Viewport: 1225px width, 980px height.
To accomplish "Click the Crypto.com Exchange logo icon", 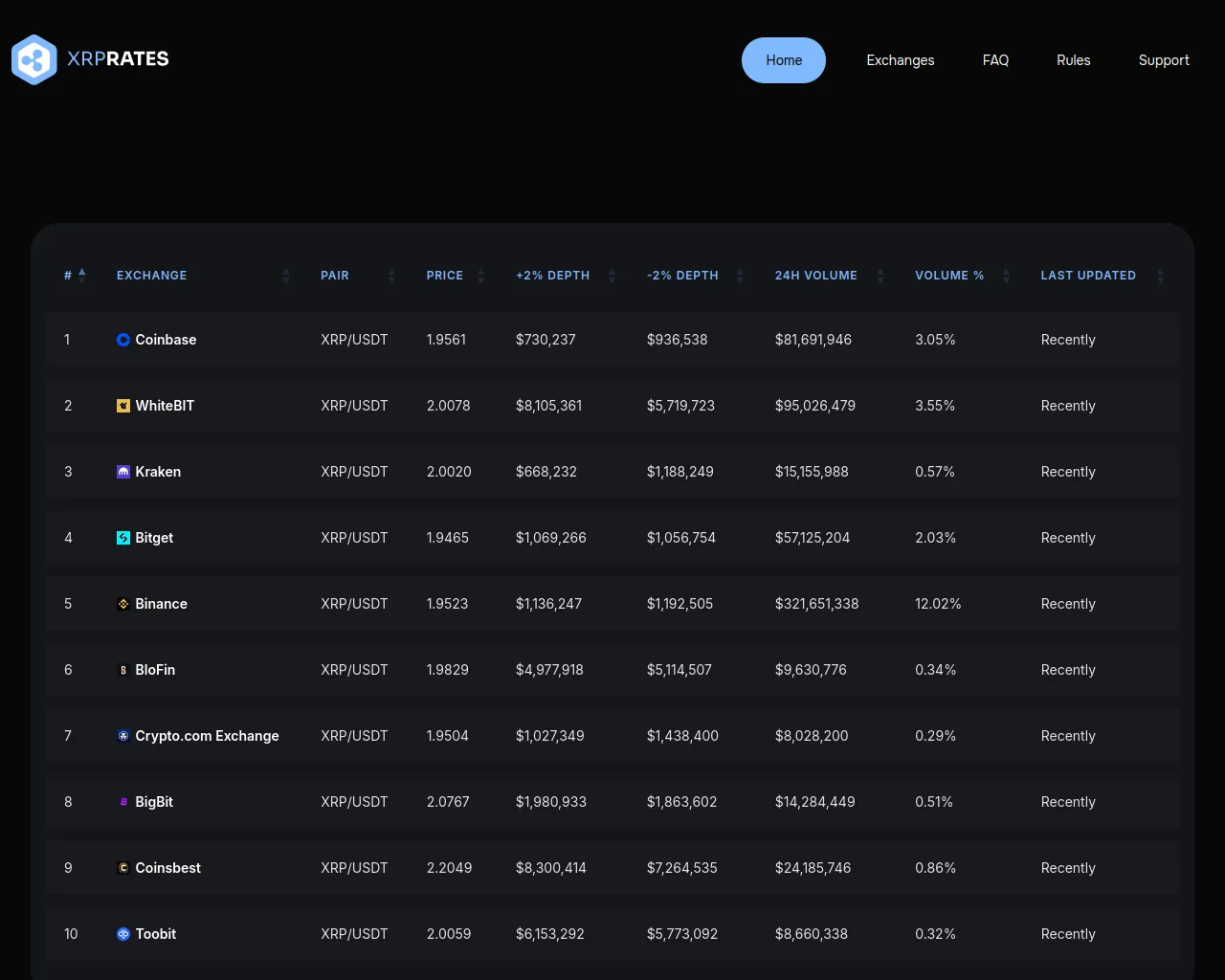I will click(123, 736).
